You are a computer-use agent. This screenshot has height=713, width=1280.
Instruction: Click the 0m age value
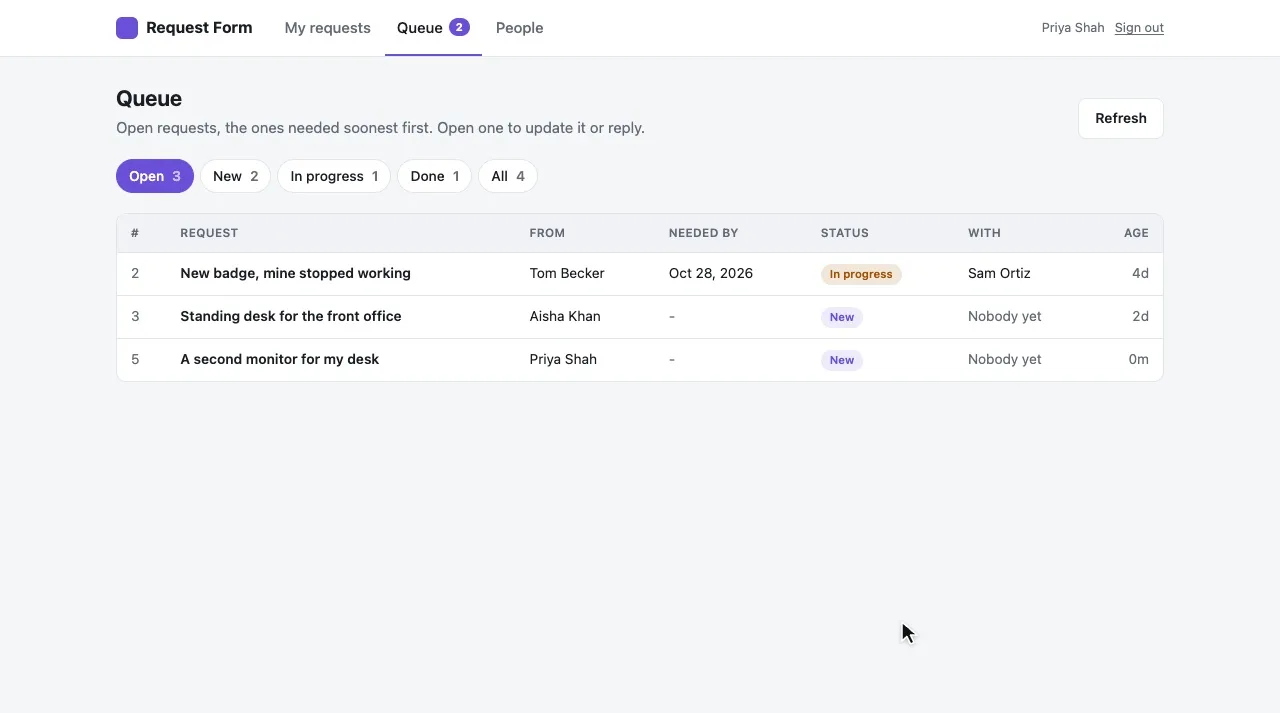[x=1139, y=359]
